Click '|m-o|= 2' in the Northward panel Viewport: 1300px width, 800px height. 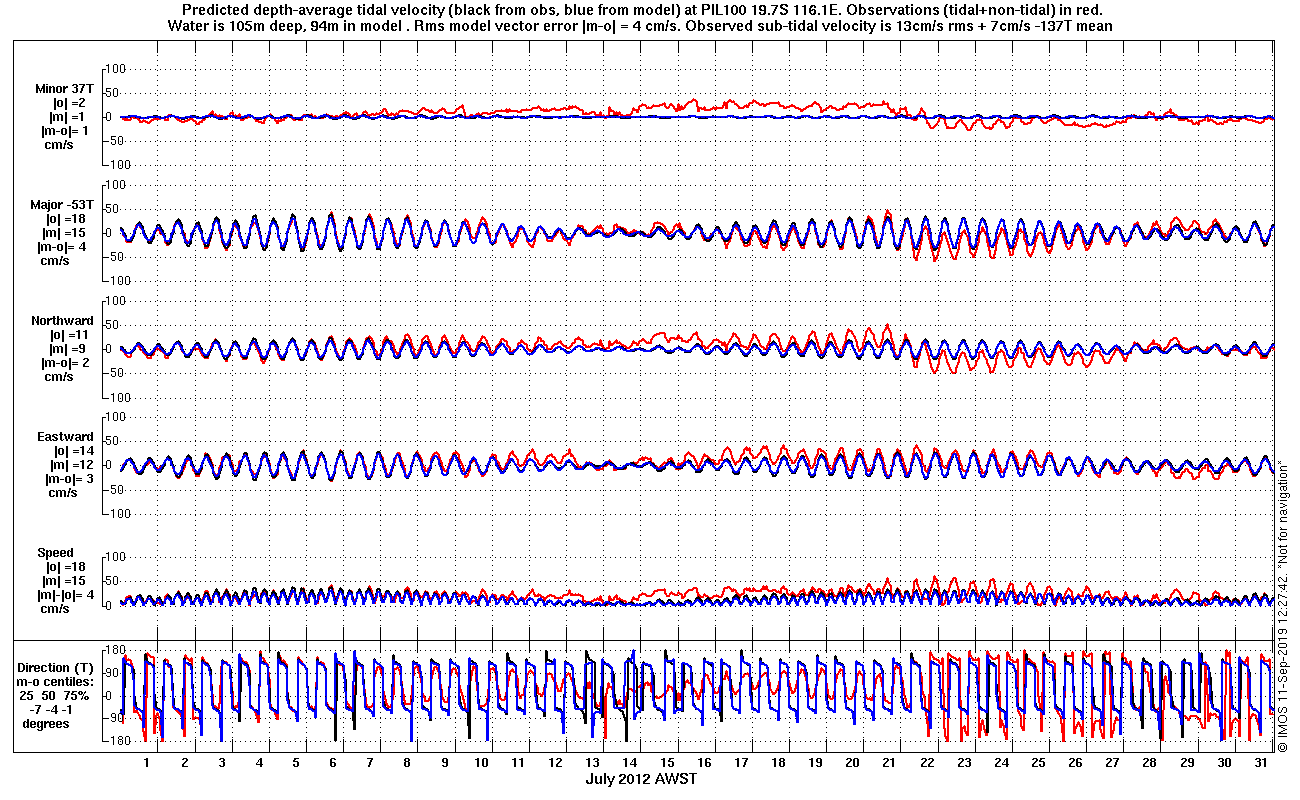pos(66,363)
